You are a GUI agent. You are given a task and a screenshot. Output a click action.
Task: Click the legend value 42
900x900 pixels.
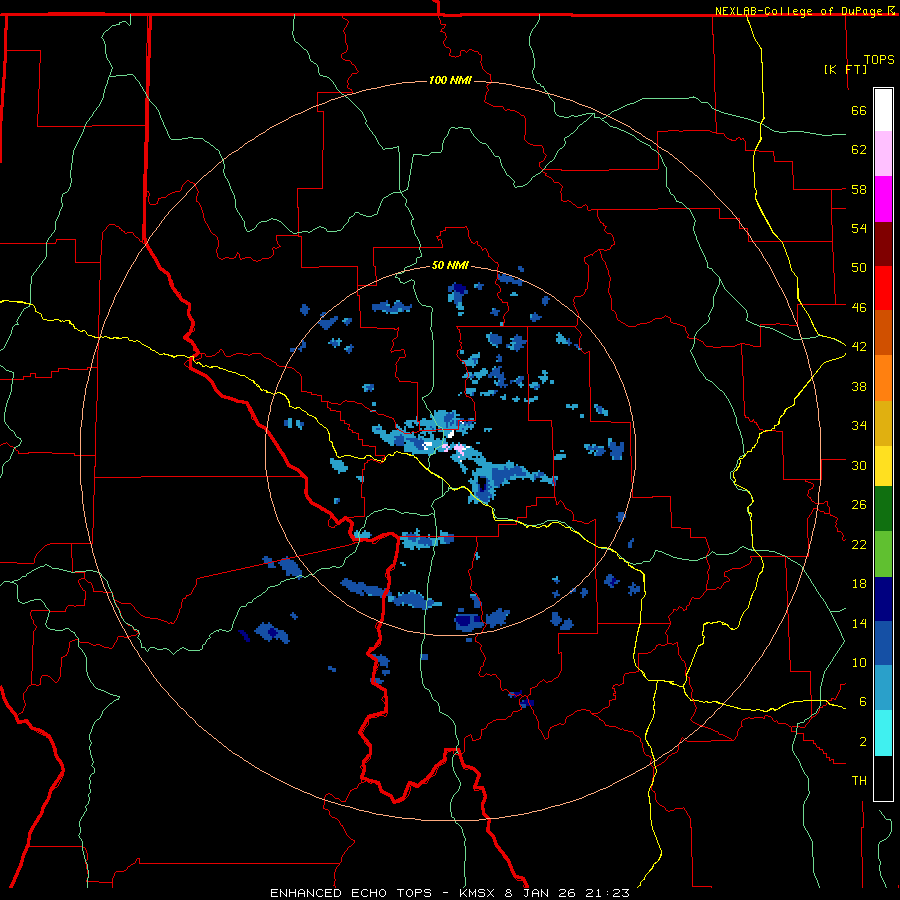859,347
